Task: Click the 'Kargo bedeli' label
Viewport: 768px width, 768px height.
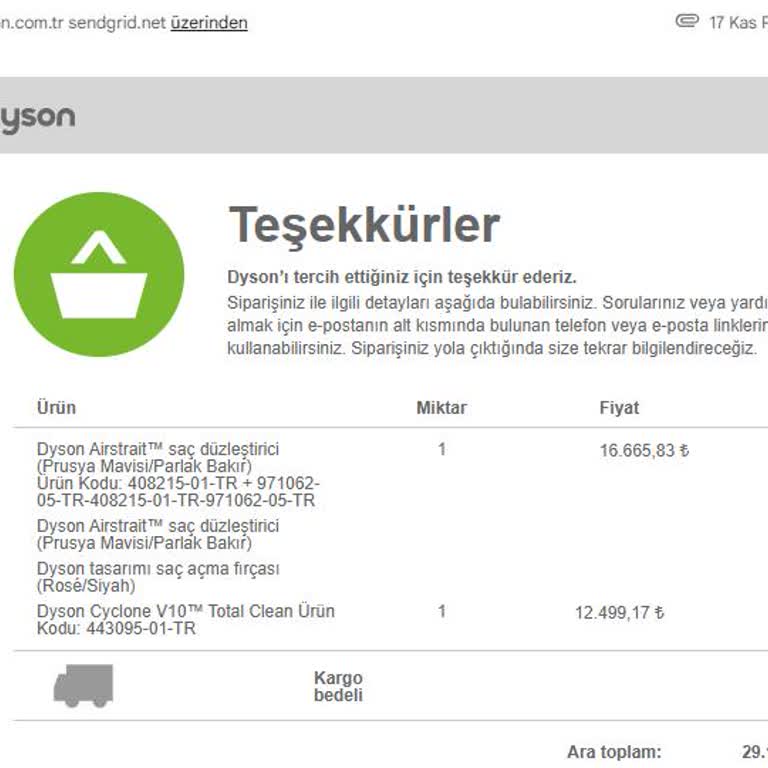Action: point(338,686)
